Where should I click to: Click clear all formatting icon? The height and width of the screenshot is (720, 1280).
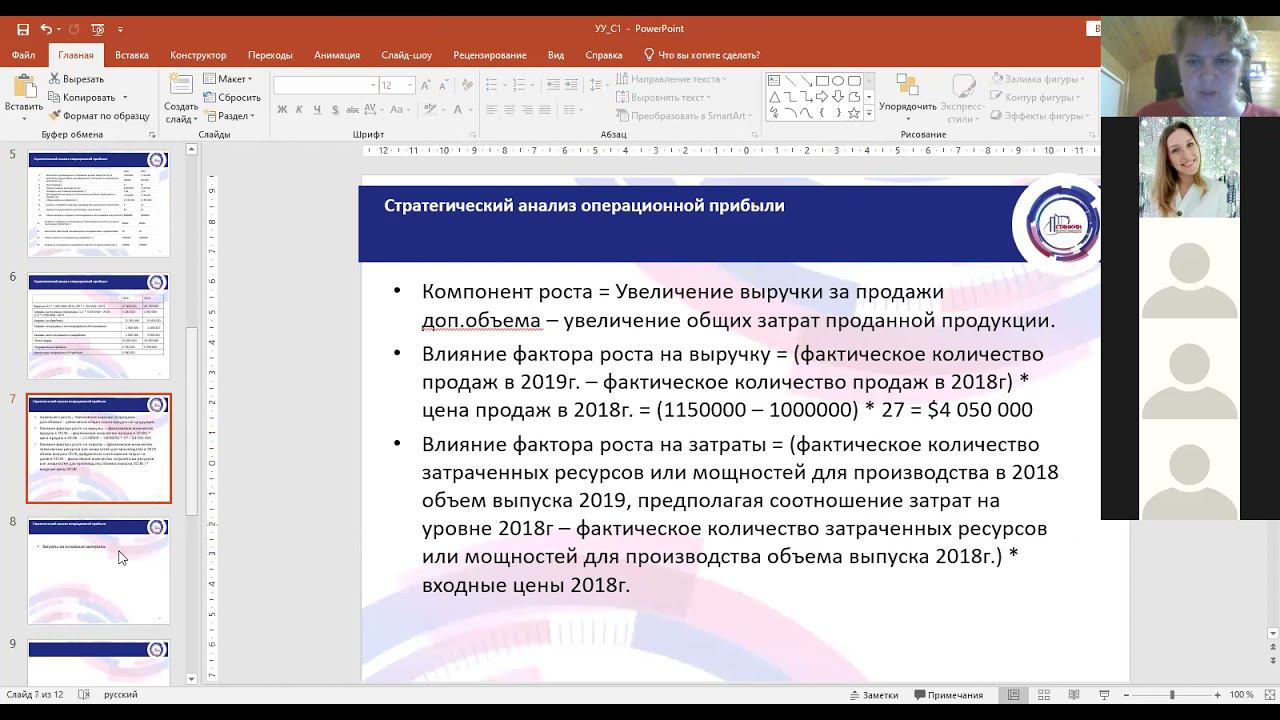pos(466,86)
